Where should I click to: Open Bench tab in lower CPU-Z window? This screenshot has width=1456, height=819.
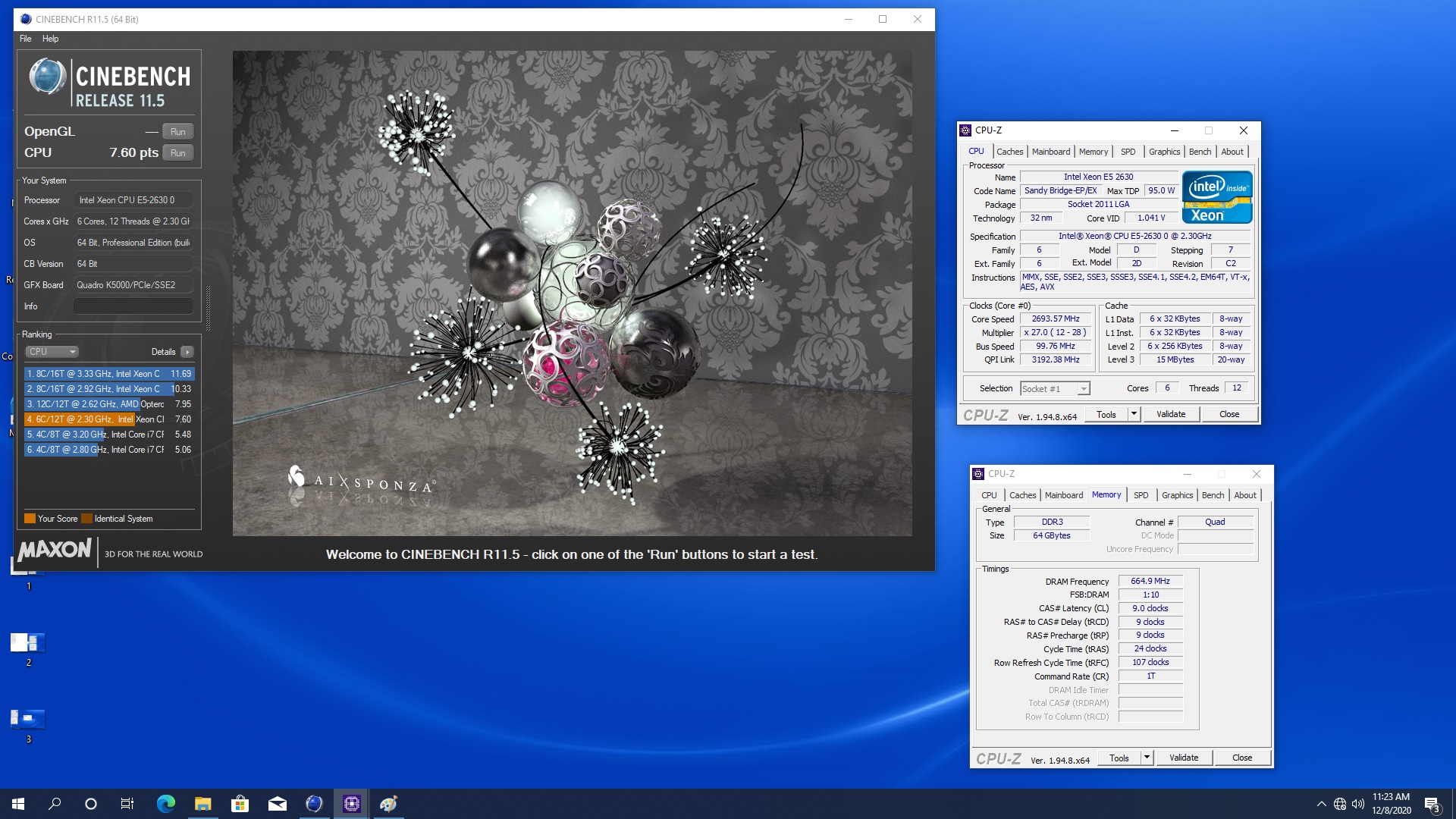(1213, 495)
